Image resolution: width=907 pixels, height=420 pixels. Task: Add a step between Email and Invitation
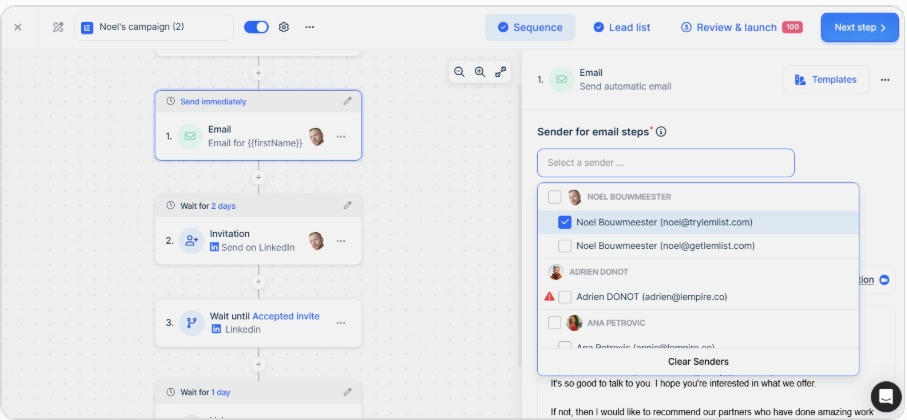259,178
